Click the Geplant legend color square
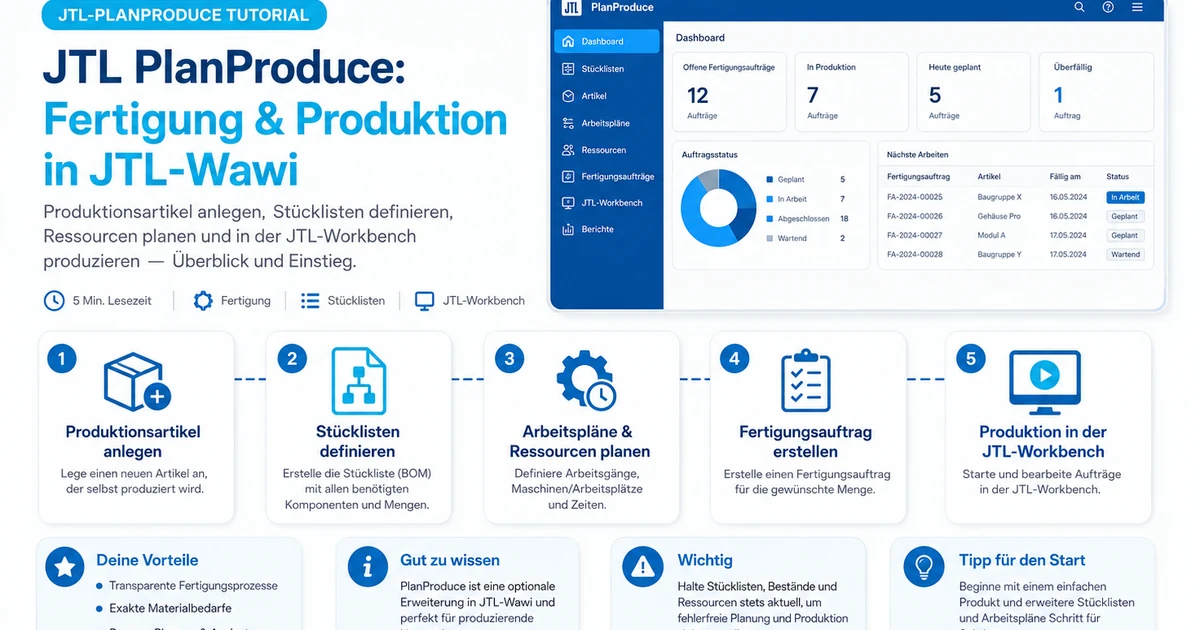 click(769, 180)
